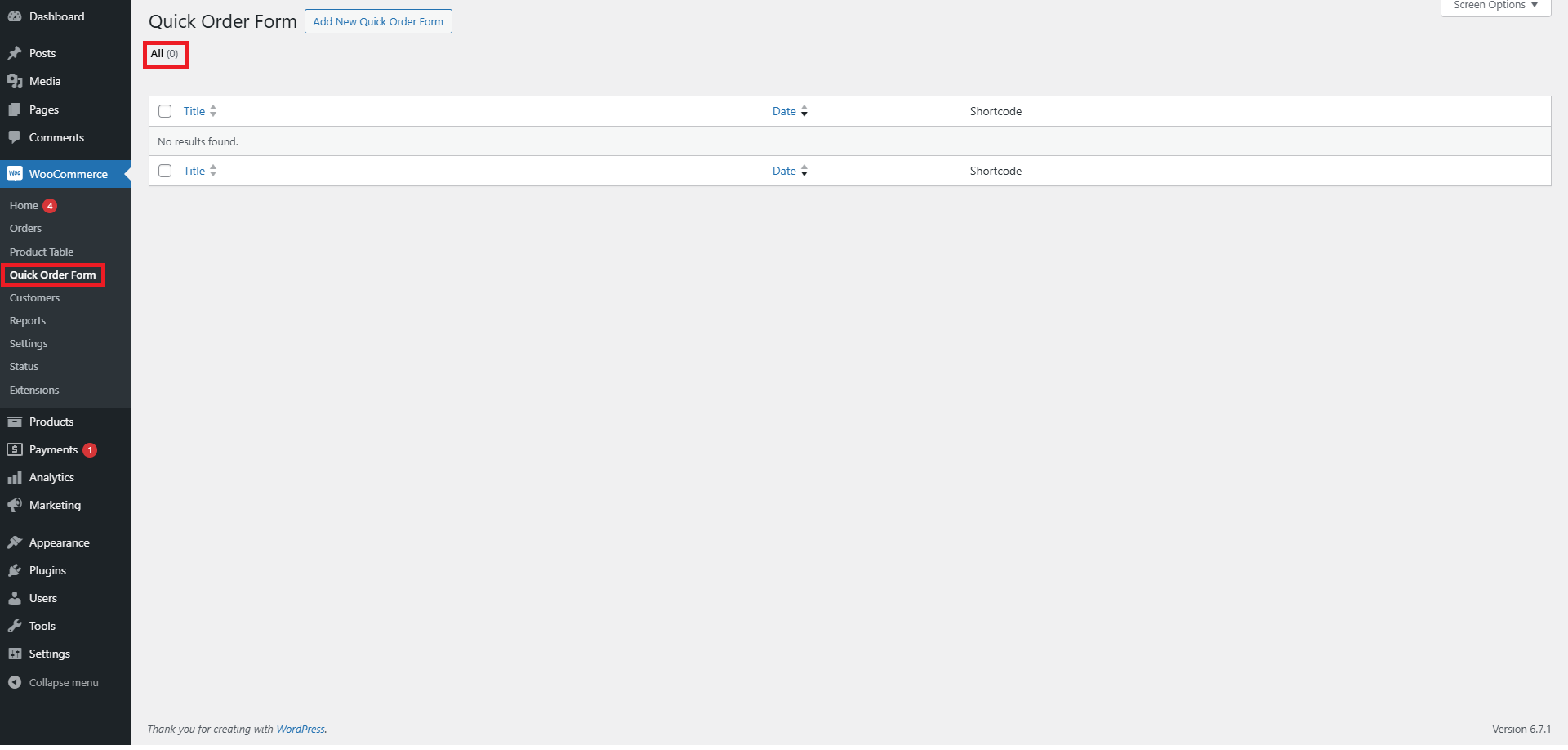This screenshot has width=1568, height=750.
Task: Click the 'No results found.' text
Action: click(198, 141)
